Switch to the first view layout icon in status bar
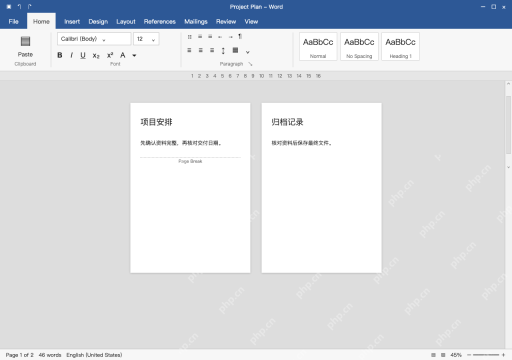 click(x=433, y=355)
